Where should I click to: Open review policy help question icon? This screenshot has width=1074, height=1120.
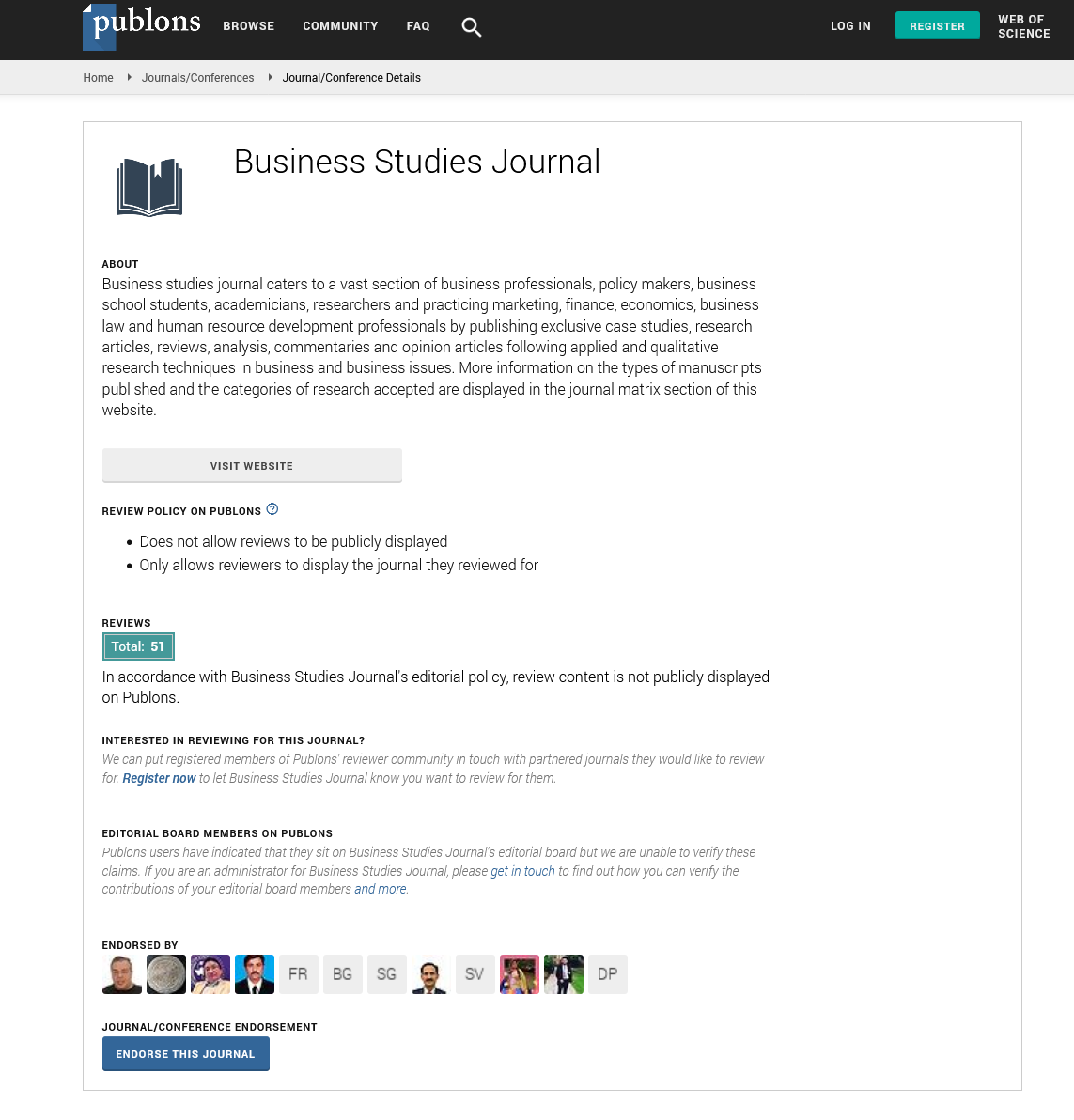tap(272, 509)
